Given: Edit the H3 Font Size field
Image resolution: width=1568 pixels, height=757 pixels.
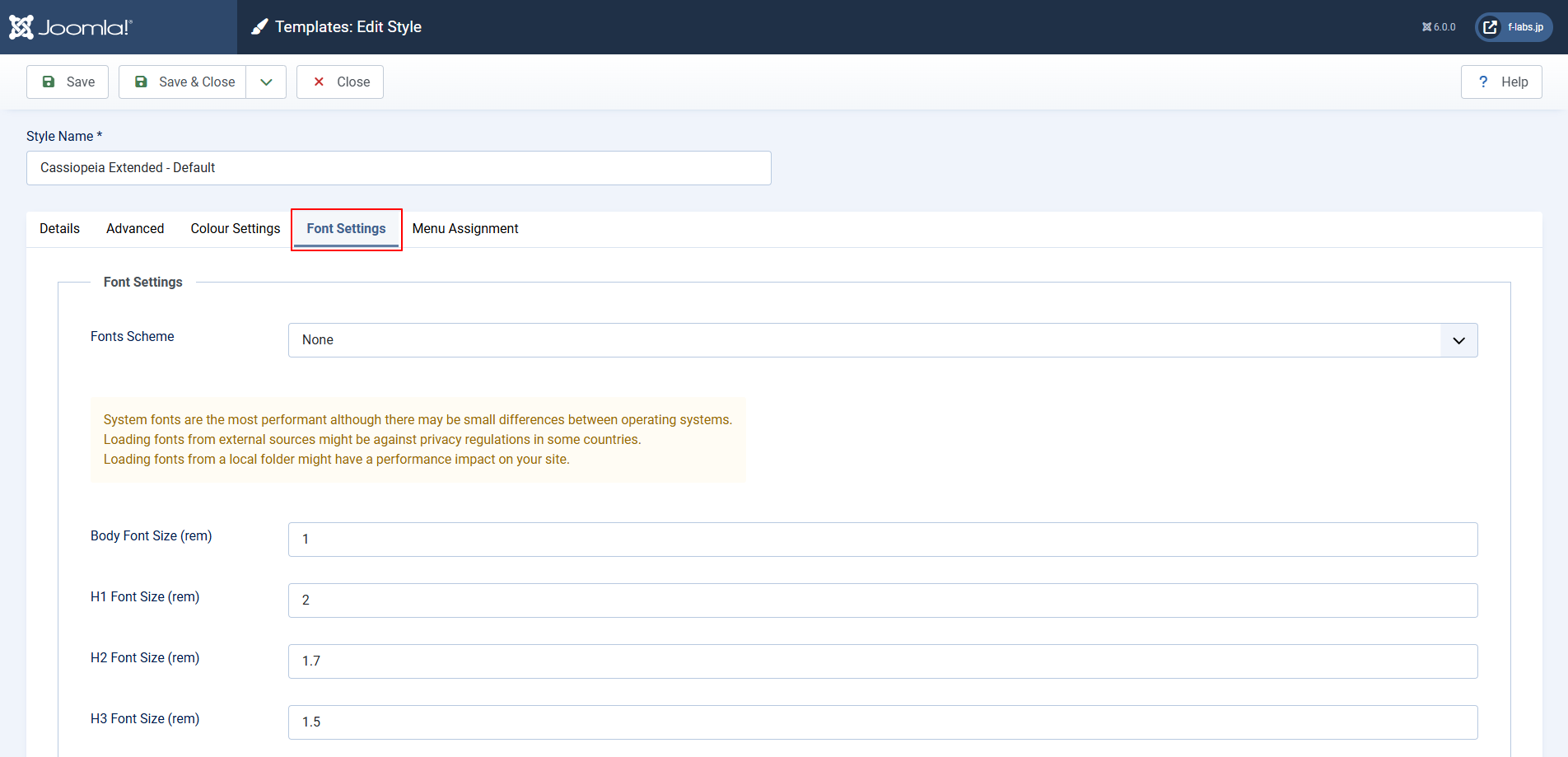Looking at the screenshot, I should (x=882, y=722).
